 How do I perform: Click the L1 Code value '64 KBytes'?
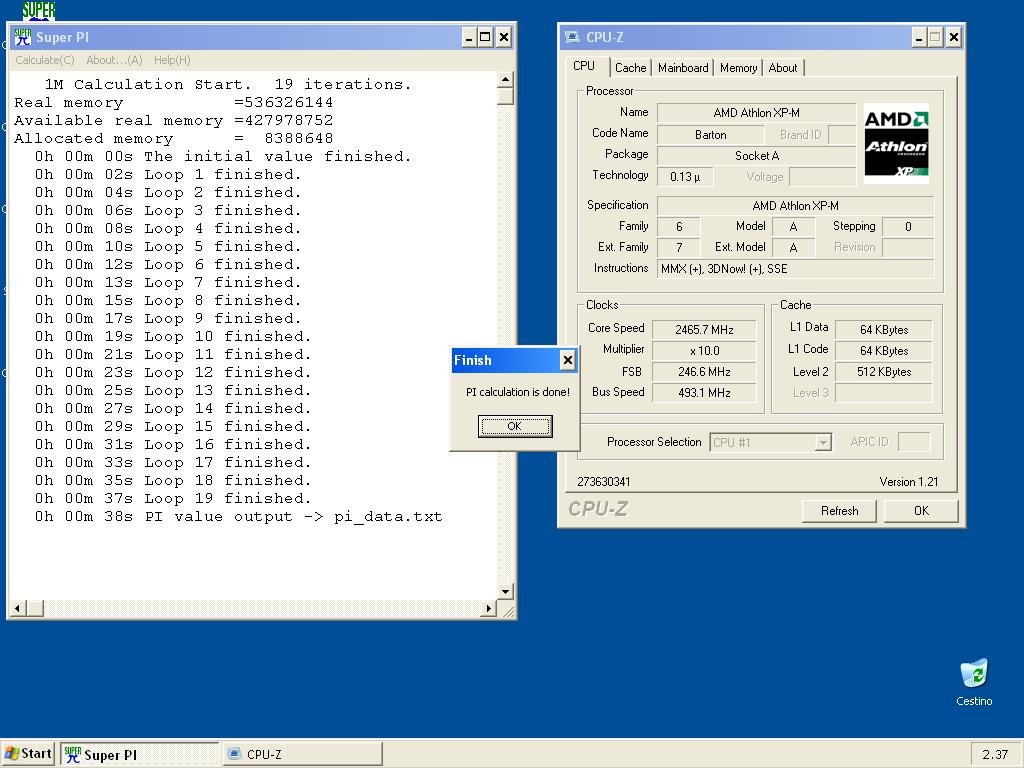point(884,351)
